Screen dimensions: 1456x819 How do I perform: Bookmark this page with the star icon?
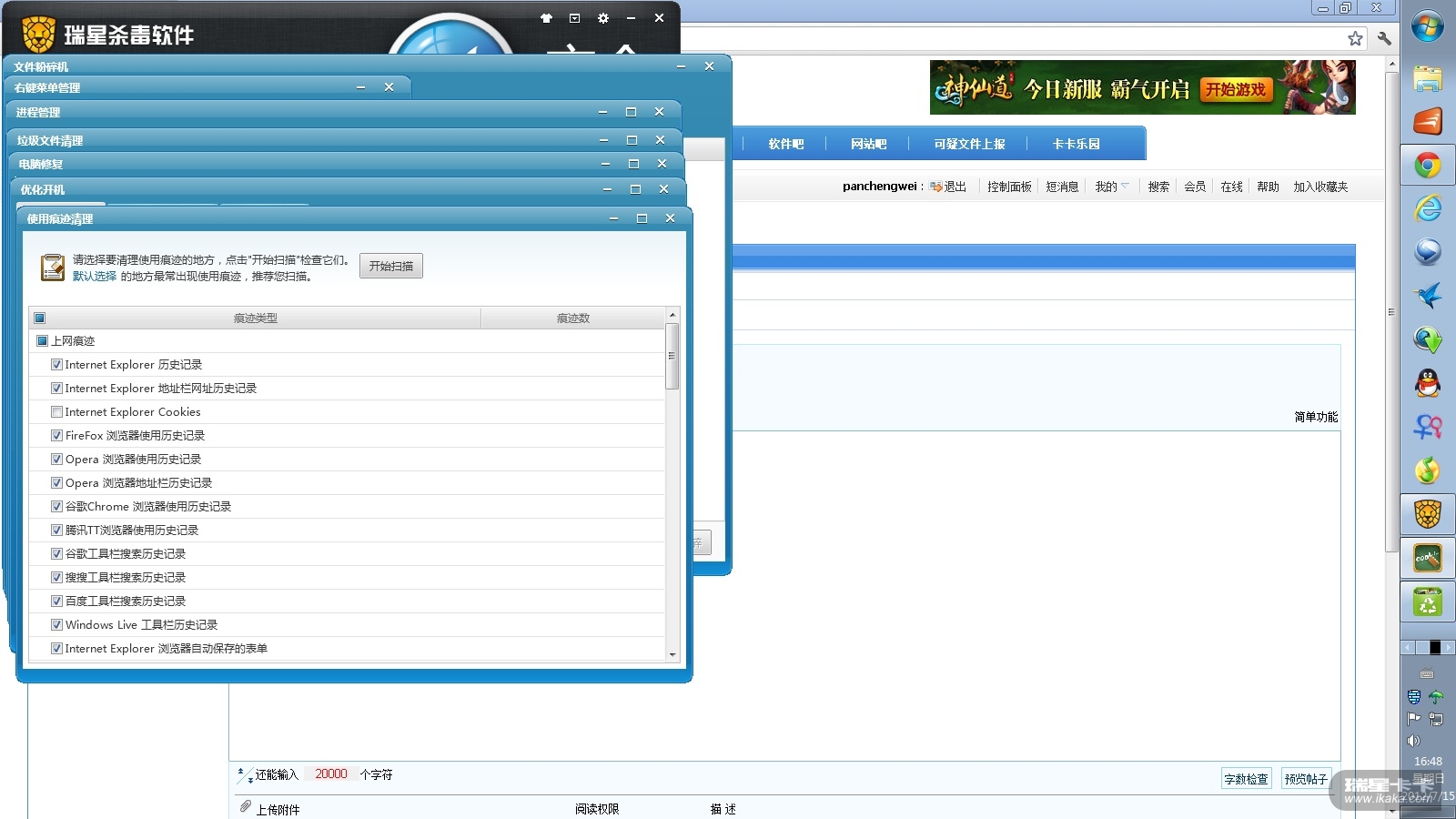[1355, 38]
